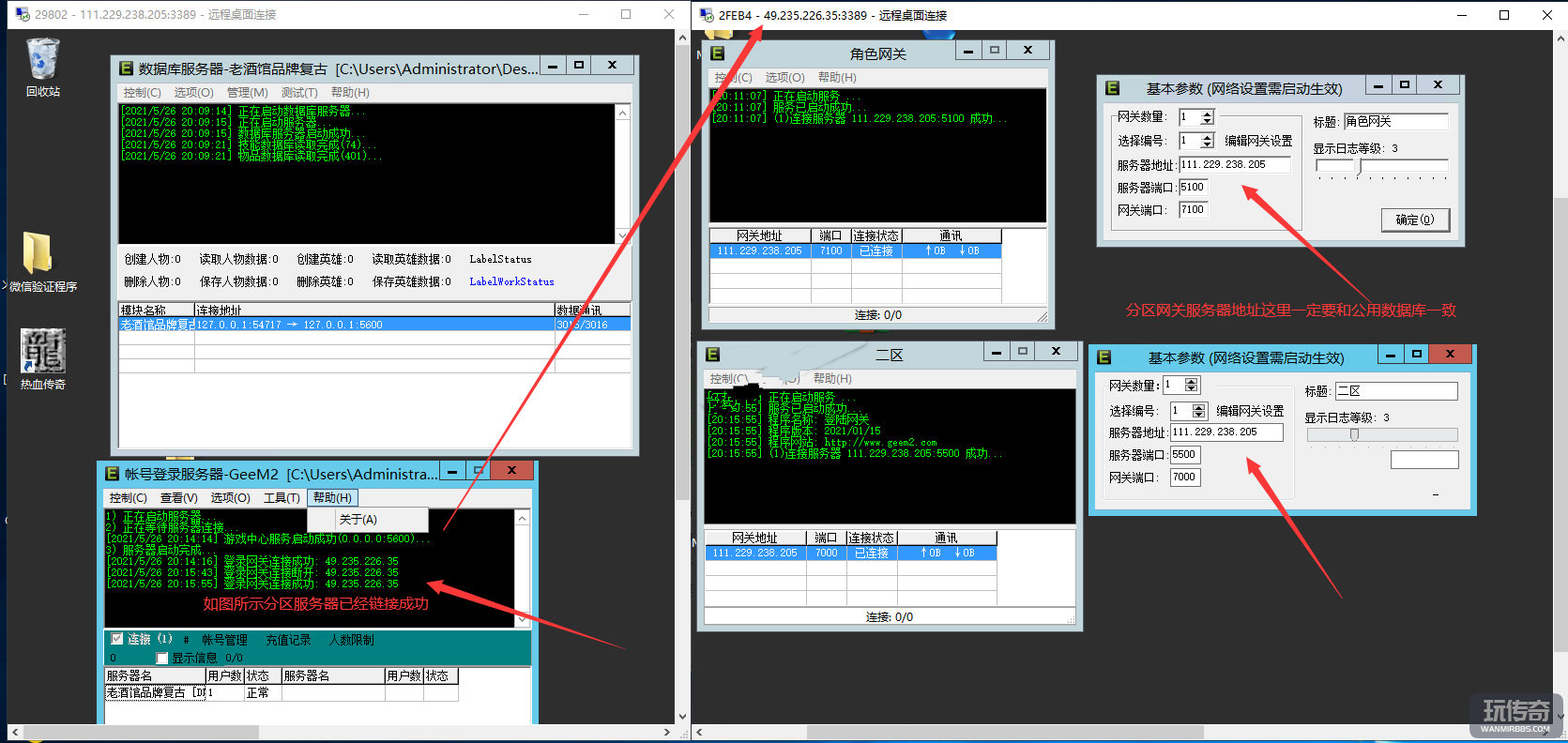
Task: Click scroll-left arrow of right remote desktop
Action: pos(699,732)
